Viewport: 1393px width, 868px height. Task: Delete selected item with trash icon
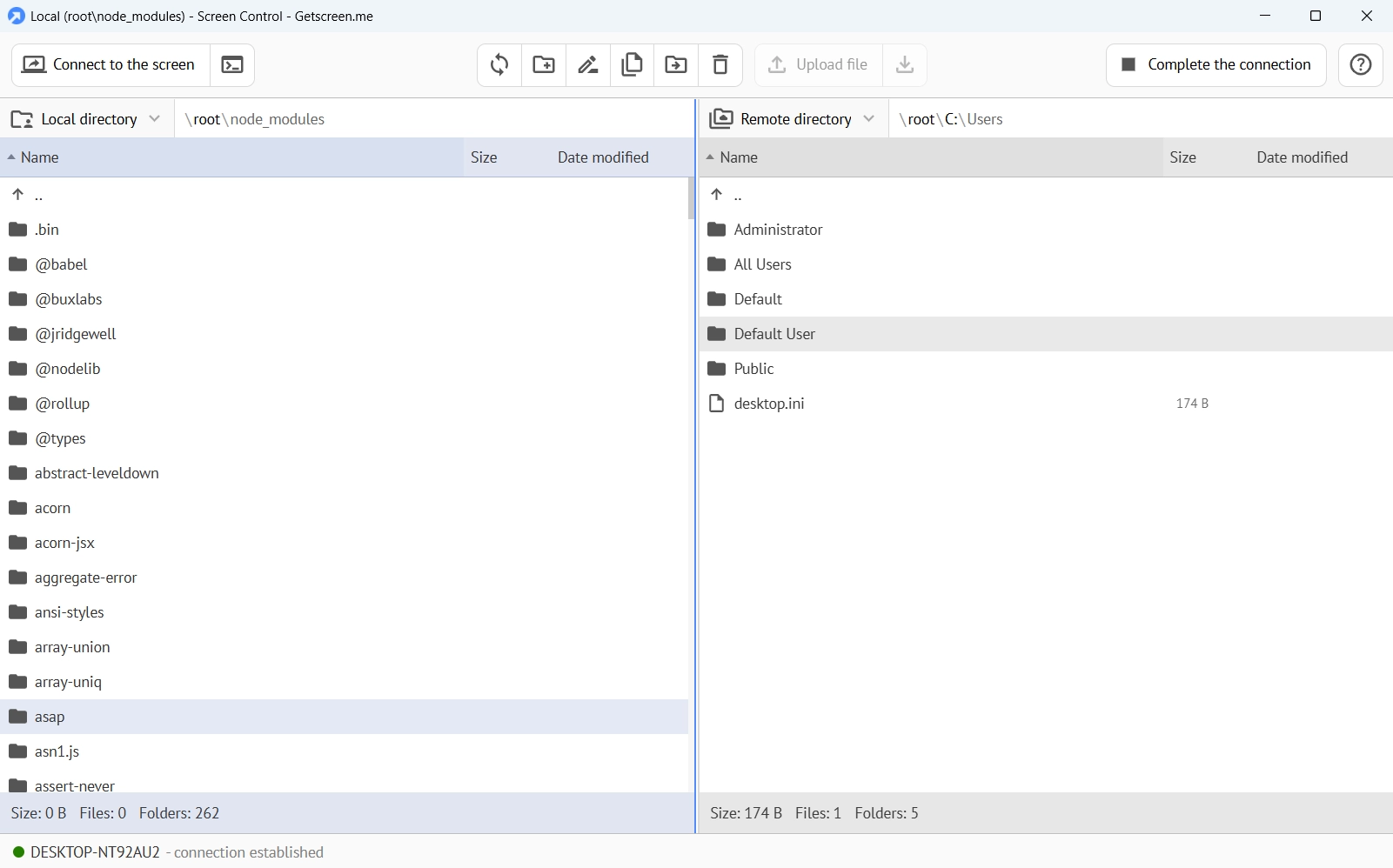(x=721, y=64)
